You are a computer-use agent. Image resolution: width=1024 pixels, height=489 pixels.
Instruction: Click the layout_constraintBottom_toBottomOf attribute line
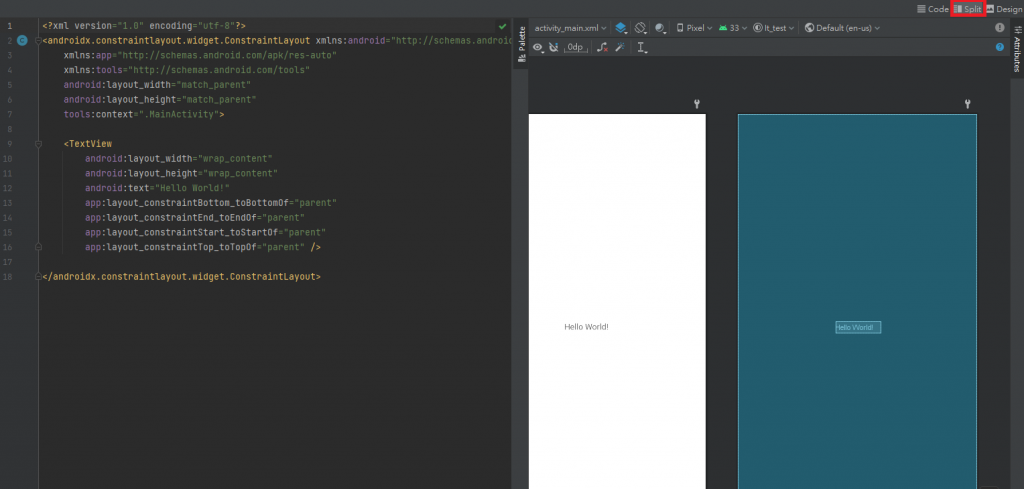pos(210,203)
